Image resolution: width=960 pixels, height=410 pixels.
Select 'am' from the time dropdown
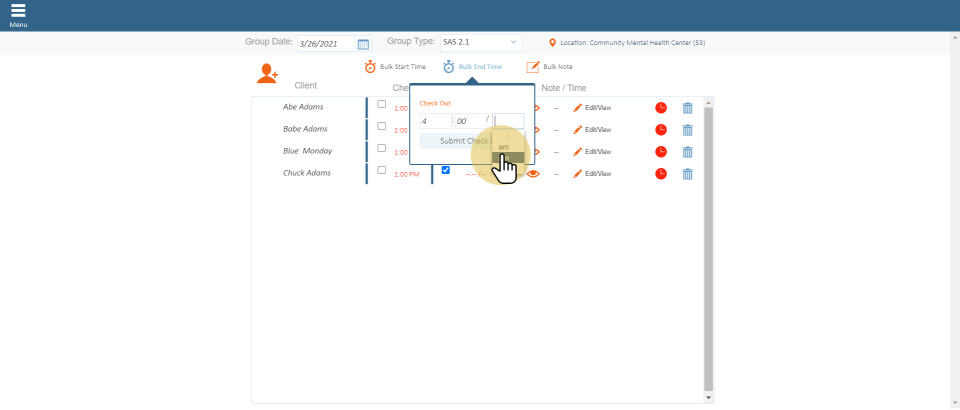point(504,147)
